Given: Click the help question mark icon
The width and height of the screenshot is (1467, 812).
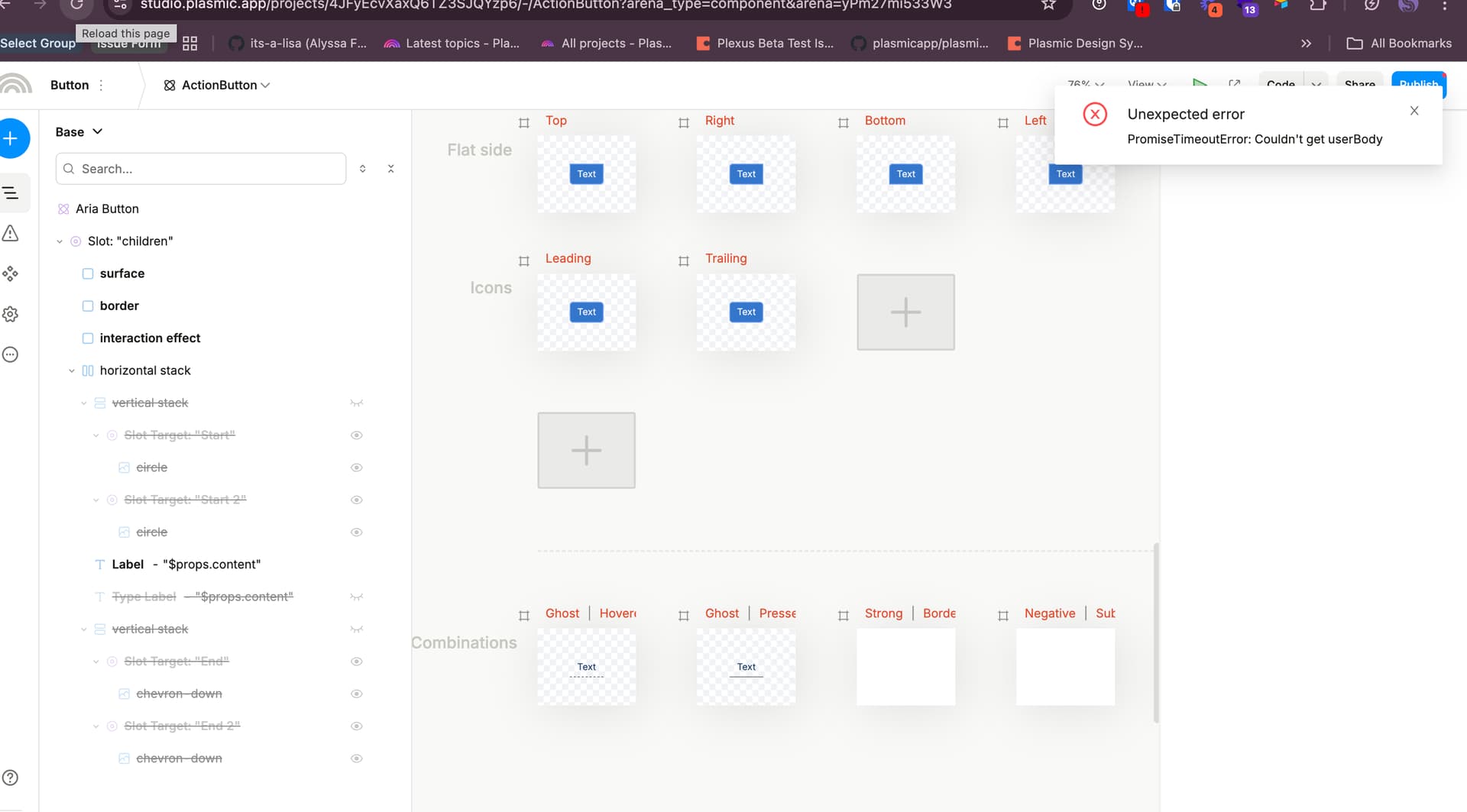Looking at the screenshot, I should coord(11,778).
